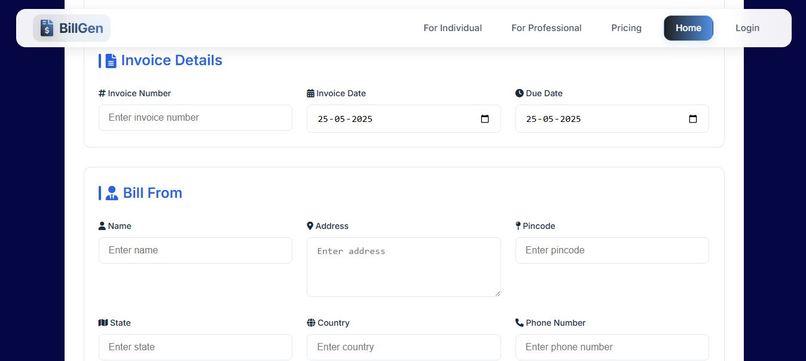806x361 pixels.
Task: Click the user icon next to Name label
Action: (x=102, y=226)
